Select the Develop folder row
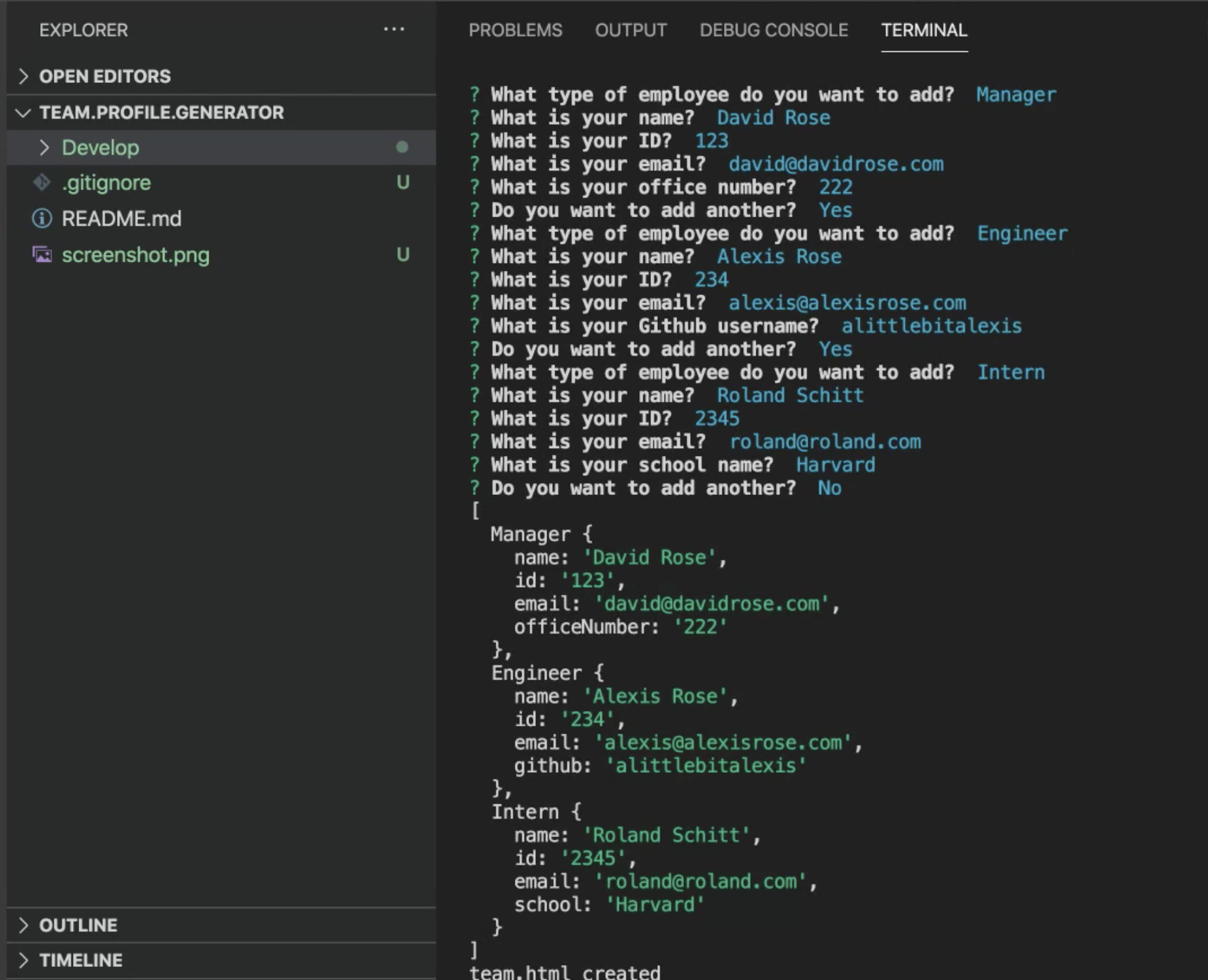1208x980 pixels. 221,147
